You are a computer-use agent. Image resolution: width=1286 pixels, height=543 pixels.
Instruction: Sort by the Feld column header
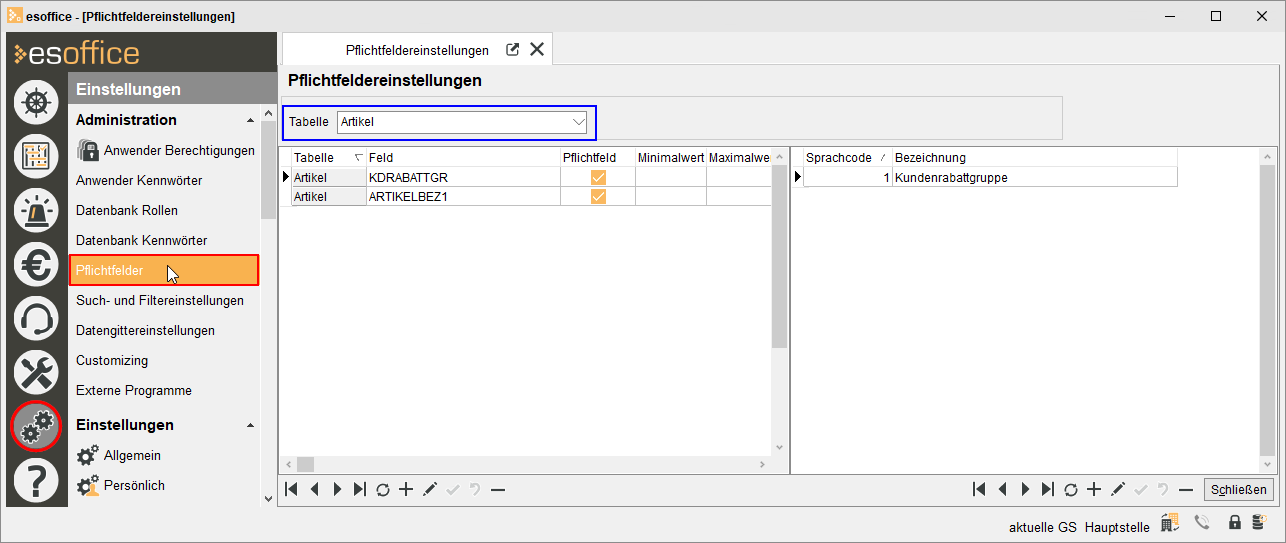coord(462,158)
